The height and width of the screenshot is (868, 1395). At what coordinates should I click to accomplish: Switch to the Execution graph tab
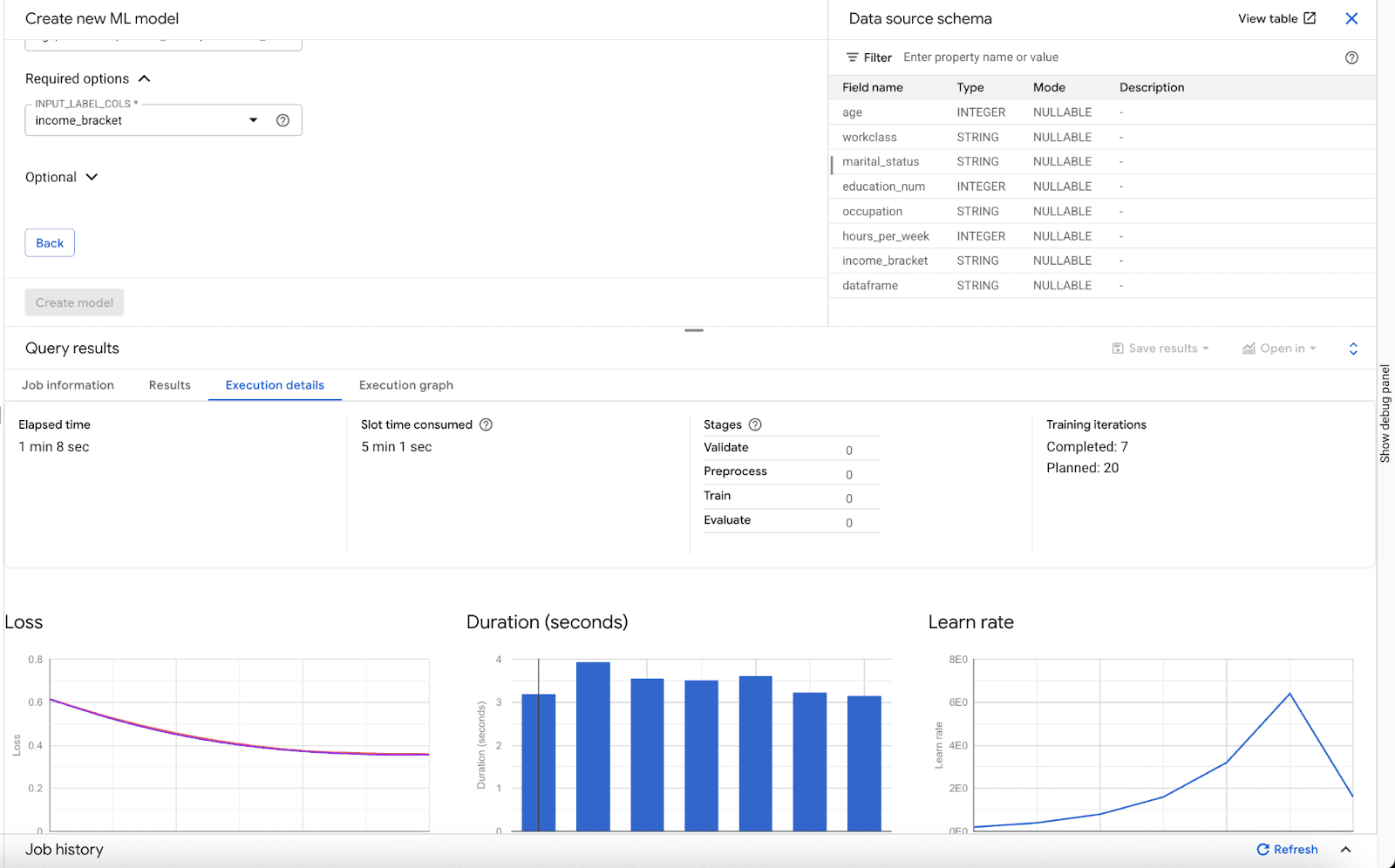[405, 384]
